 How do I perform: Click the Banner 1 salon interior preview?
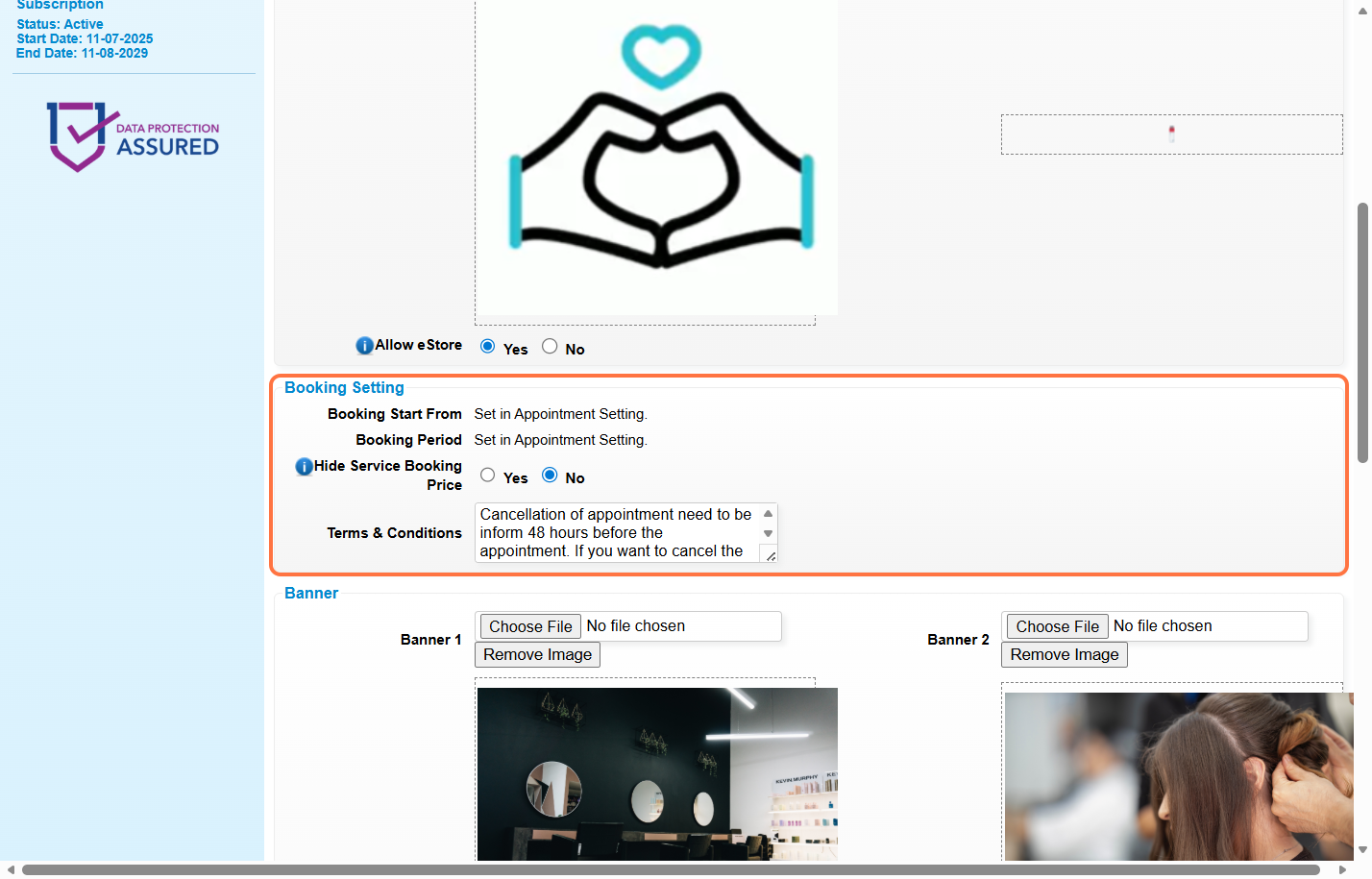[x=657, y=773]
